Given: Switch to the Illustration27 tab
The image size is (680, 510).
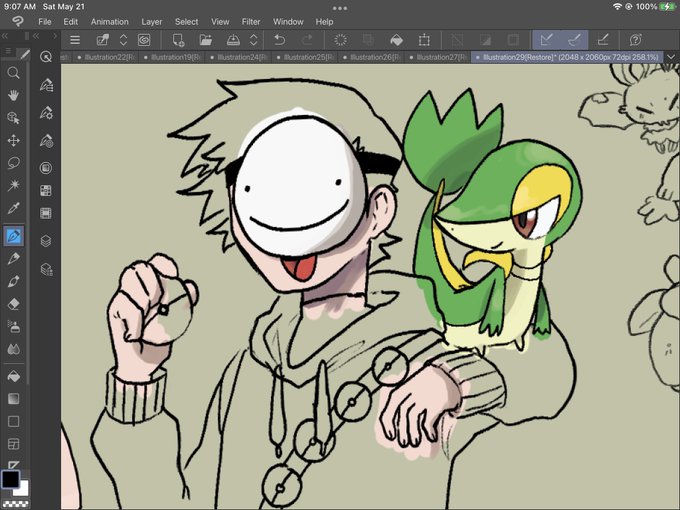Looking at the screenshot, I should coord(437,57).
